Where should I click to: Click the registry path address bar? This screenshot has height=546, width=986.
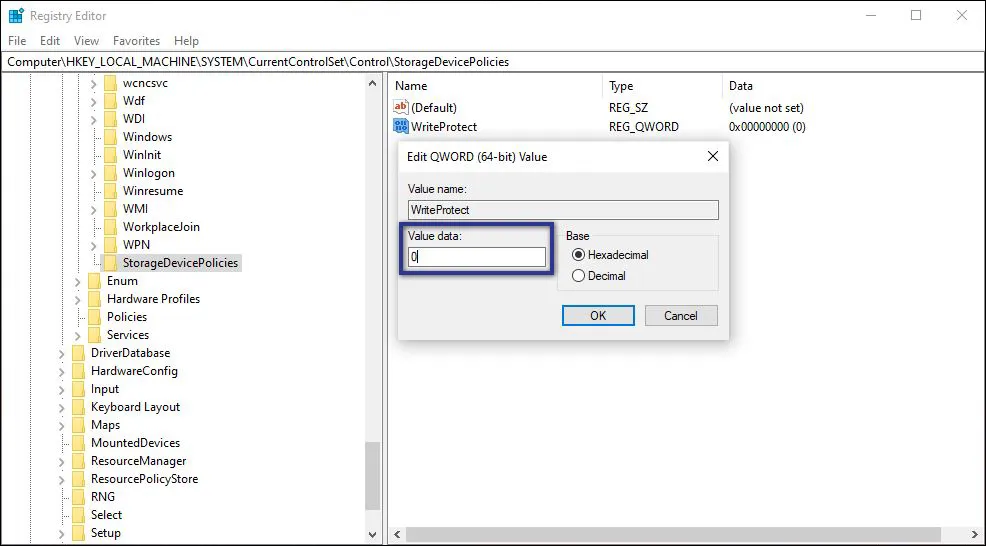[x=492, y=62]
